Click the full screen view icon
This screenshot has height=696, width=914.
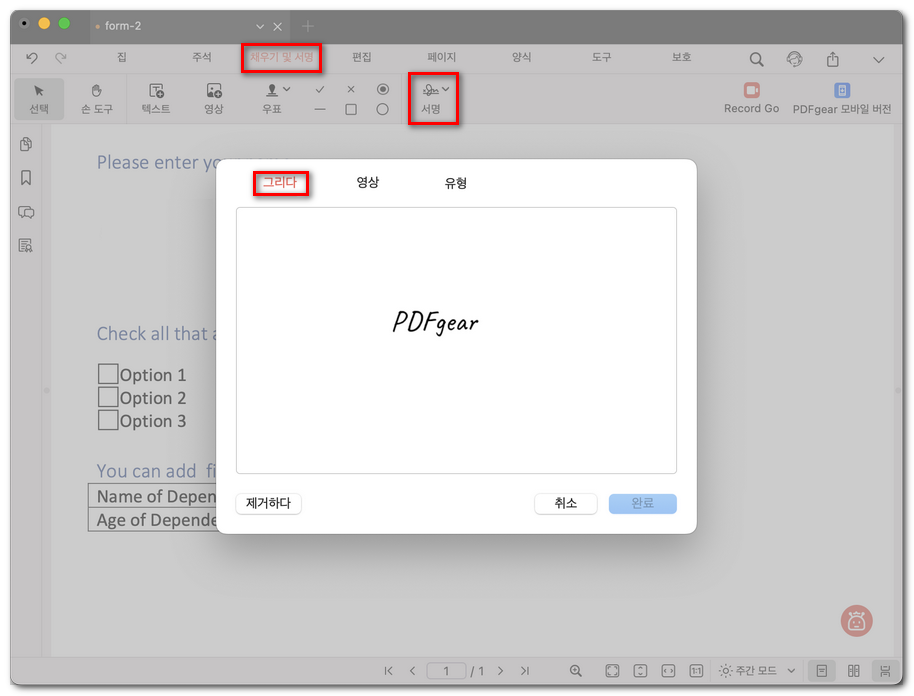612,671
